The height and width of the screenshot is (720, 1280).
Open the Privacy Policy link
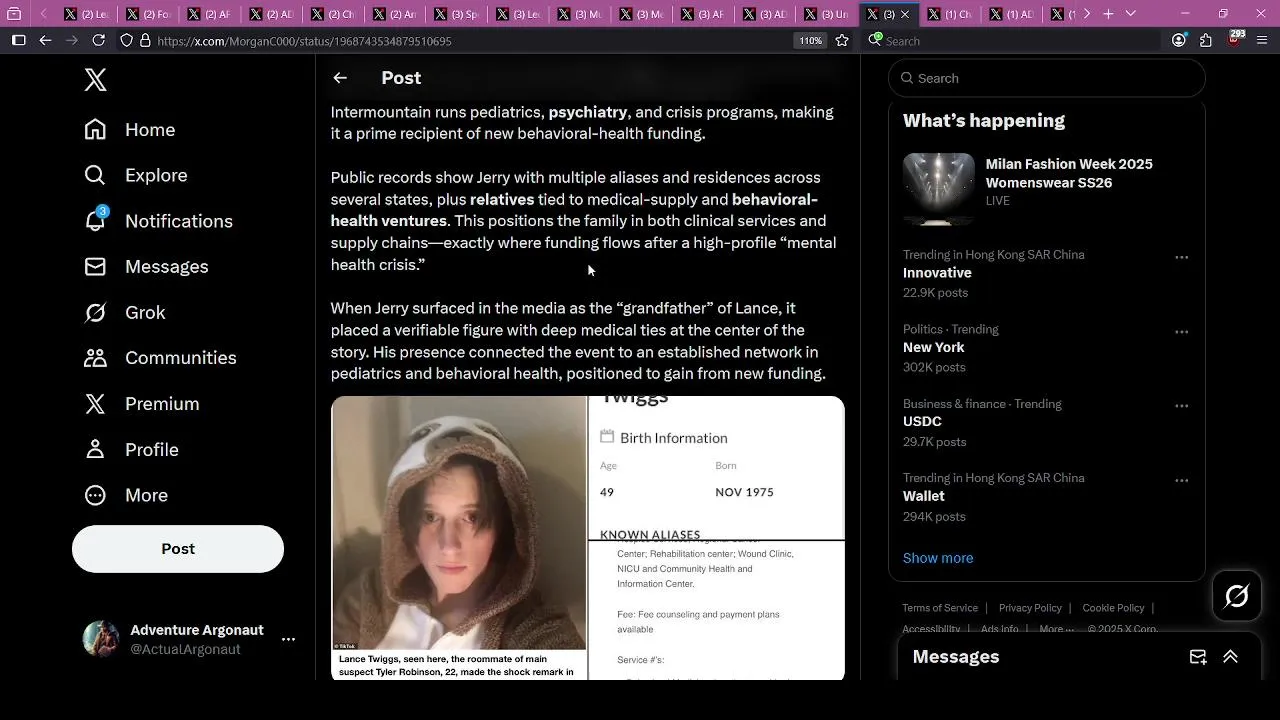click(x=1030, y=608)
